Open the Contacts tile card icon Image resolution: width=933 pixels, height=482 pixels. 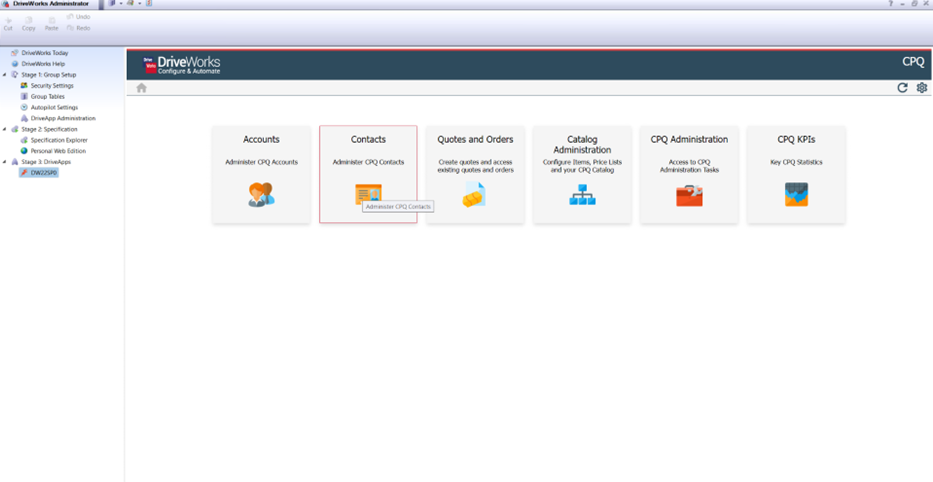click(368, 195)
